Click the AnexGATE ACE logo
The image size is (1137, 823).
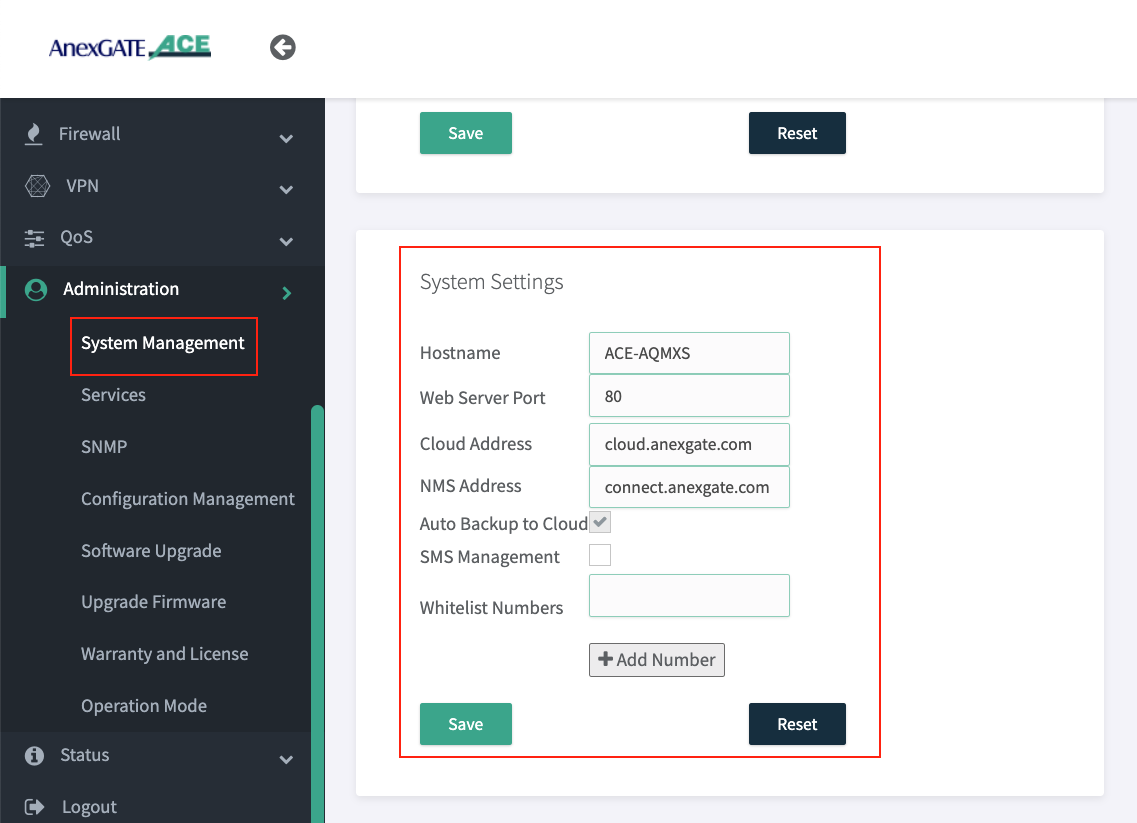[130, 47]
